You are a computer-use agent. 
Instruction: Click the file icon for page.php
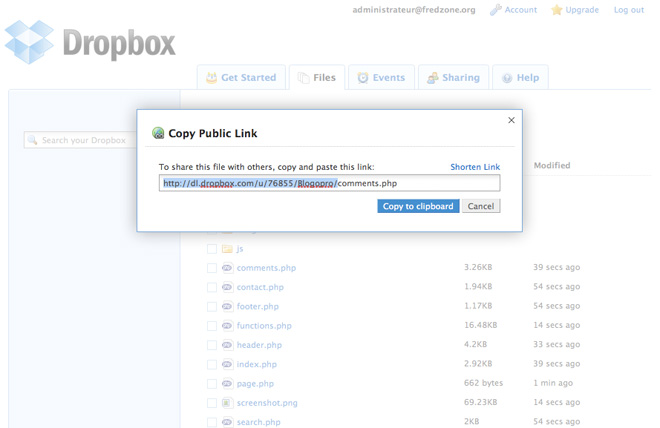click(x=227, y=383)
